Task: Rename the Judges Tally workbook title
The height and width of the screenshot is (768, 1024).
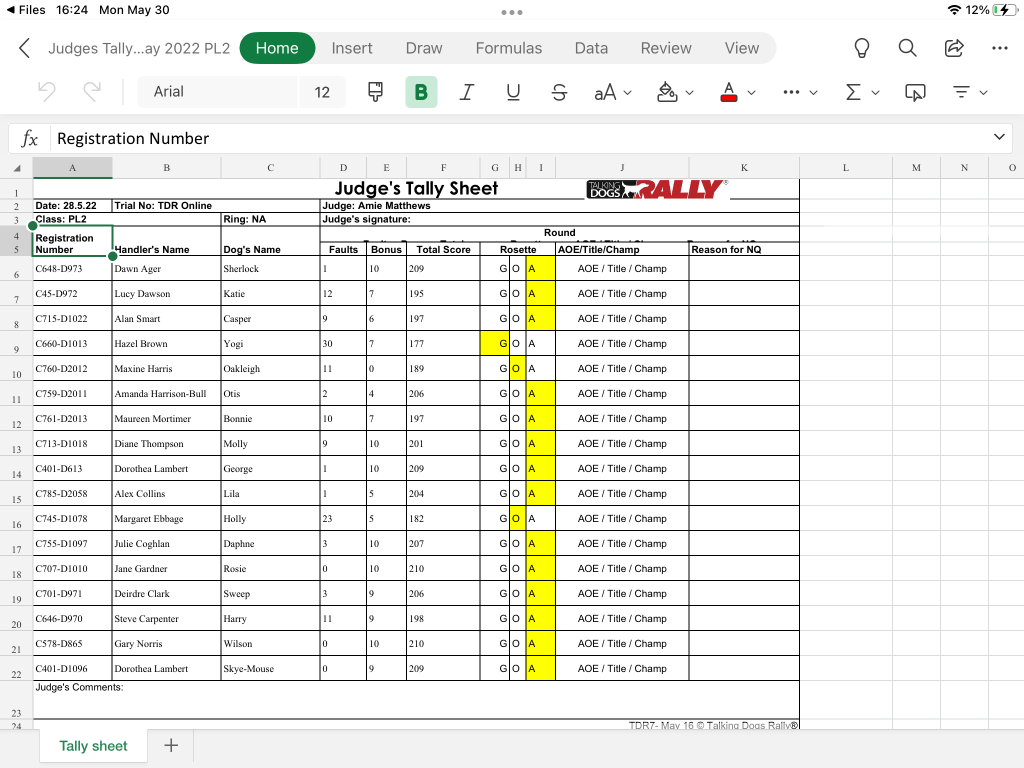Action: click(139, 48)
